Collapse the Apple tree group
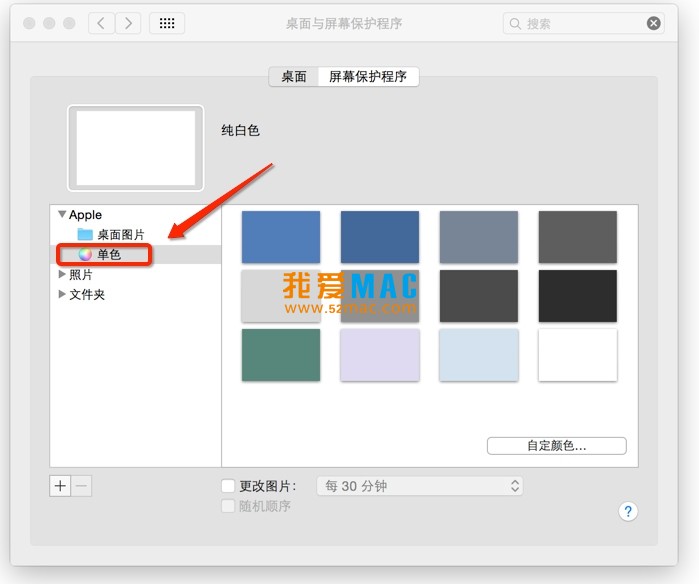Viewport: 699px width, 584px height. click(x=62, y=214)
